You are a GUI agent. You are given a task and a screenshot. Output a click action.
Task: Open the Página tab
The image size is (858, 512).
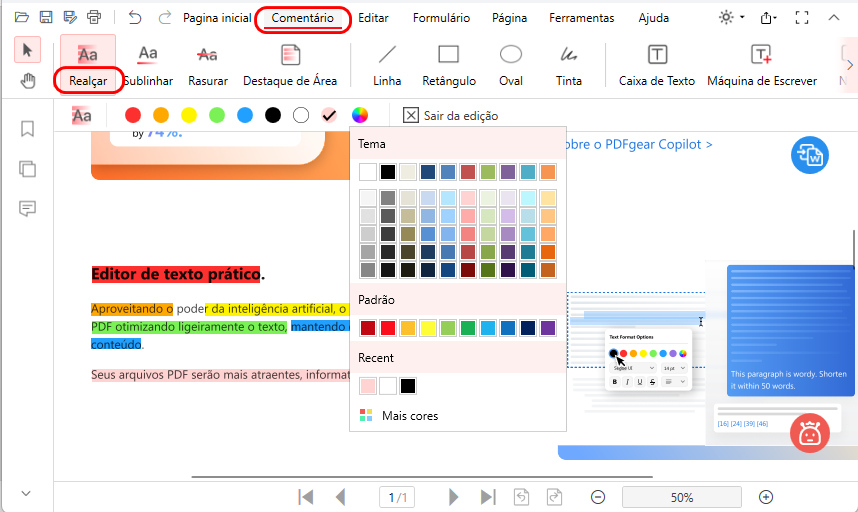(x=509, y=18)
